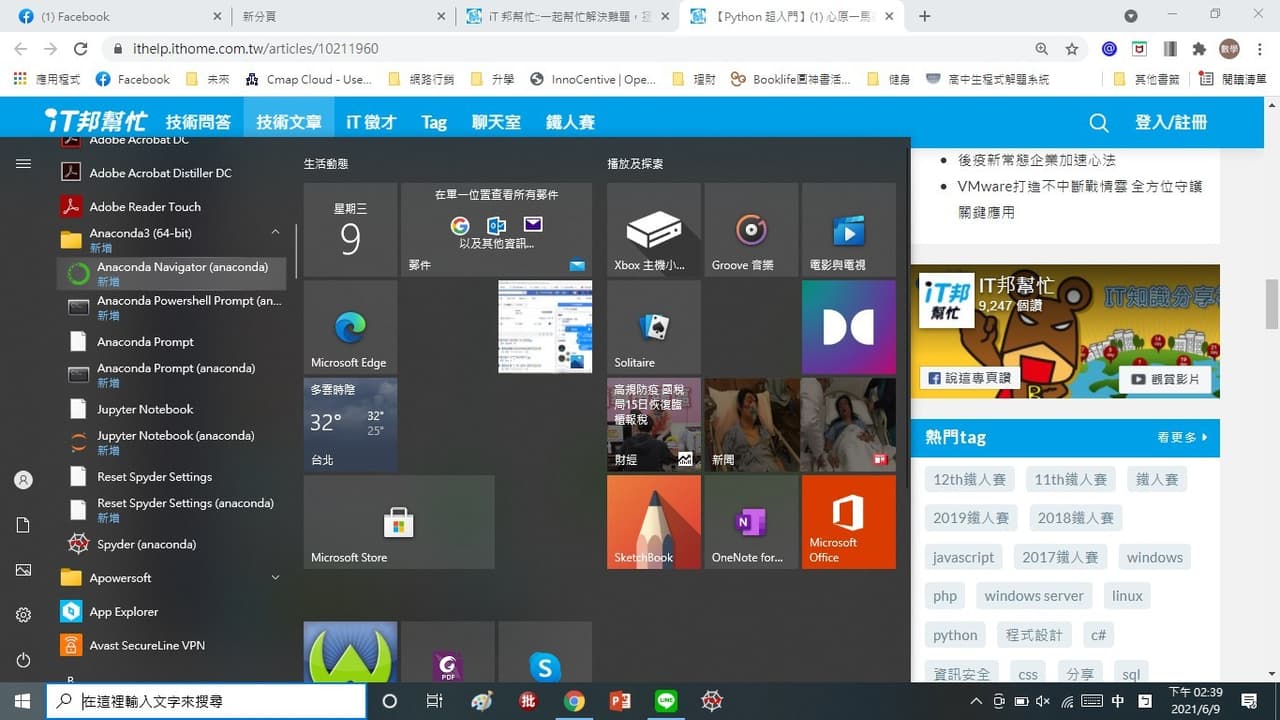This screenshot has width=1280, height=720.
Task: Open Anaconda Powershell Prompt entry
Action: pyautogui.click(x=172, y=307)
